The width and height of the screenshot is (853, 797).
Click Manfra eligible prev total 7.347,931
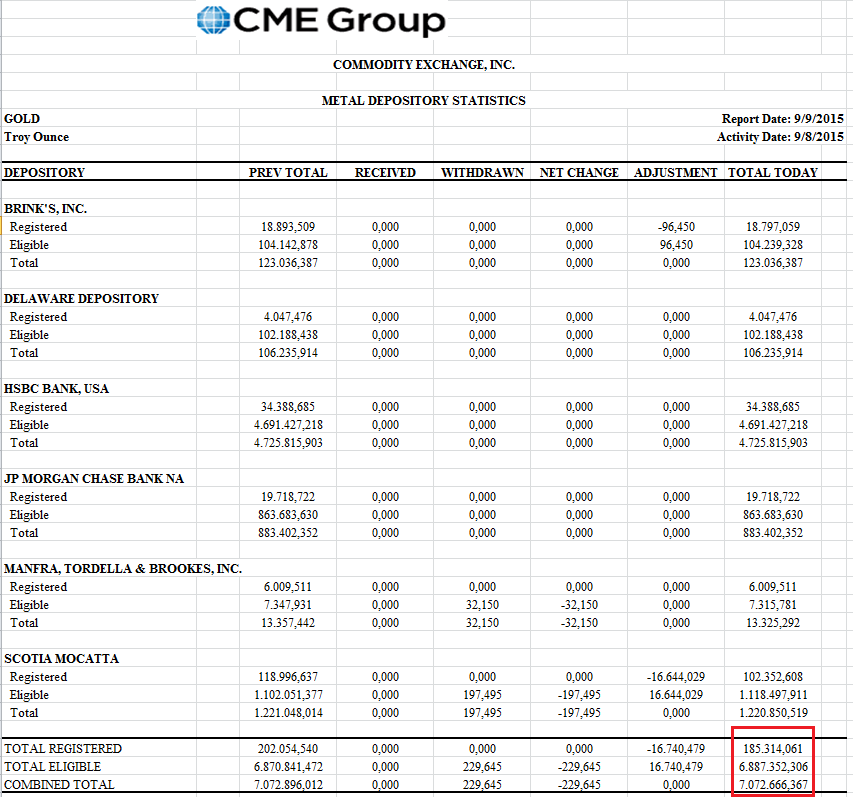(x=288, y=605)
